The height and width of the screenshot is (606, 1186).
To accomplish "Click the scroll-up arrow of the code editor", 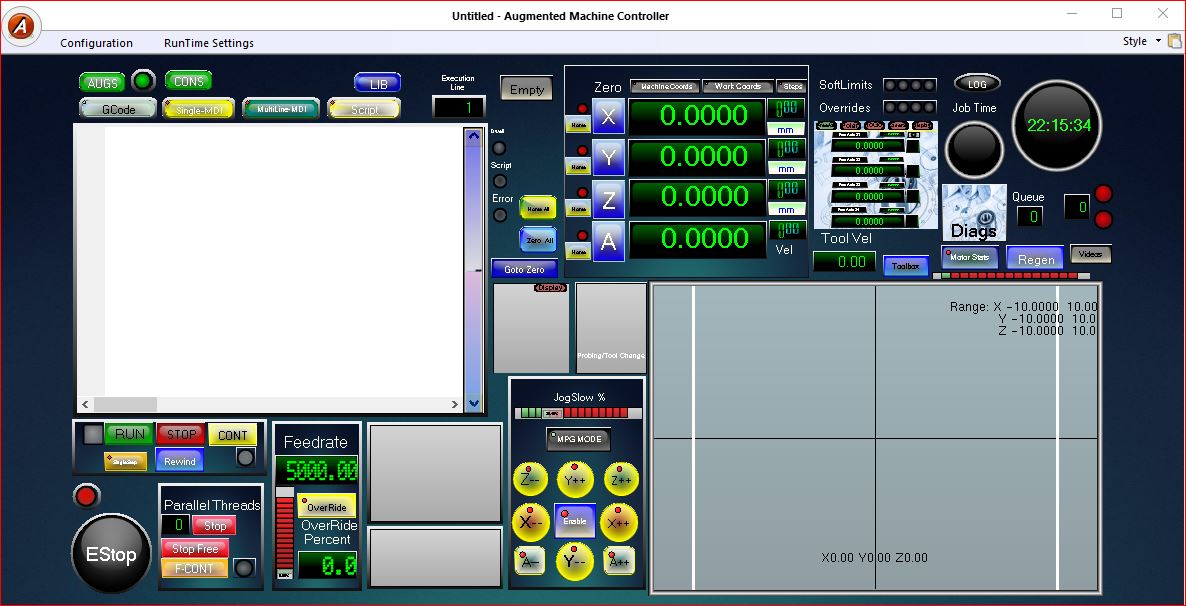I will tap(474, 137).
